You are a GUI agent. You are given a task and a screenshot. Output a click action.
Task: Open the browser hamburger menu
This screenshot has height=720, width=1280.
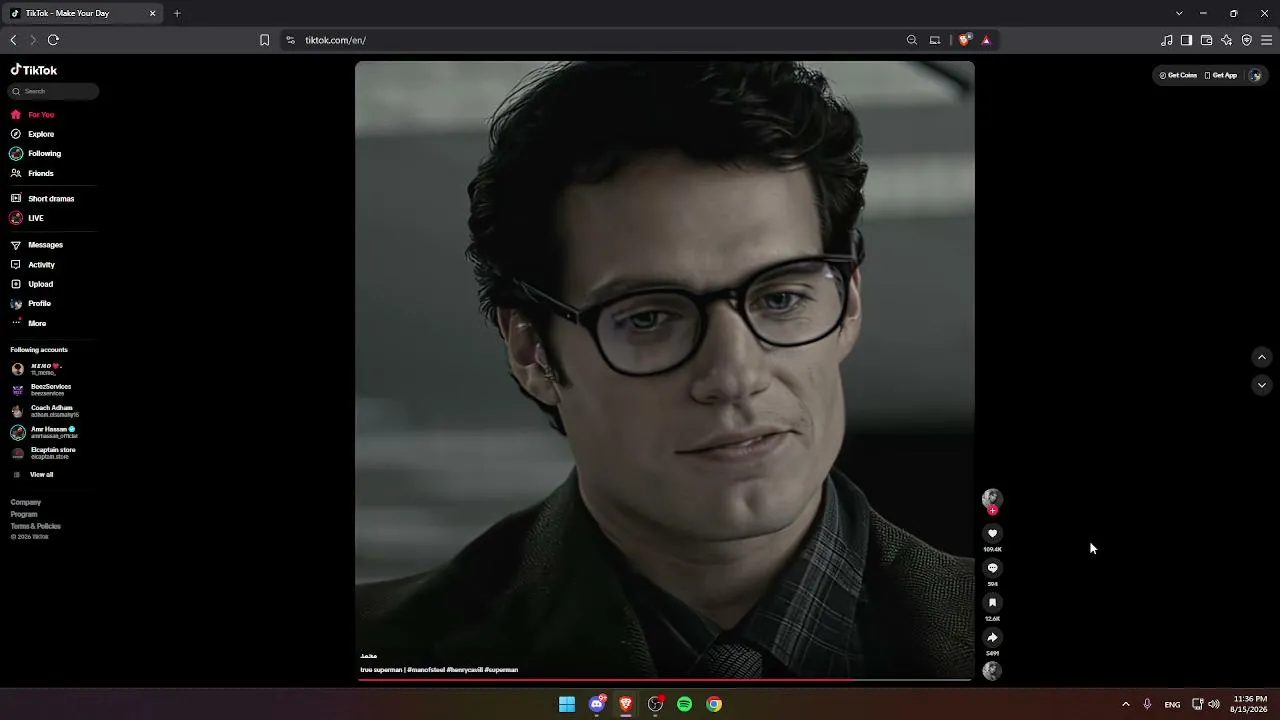[x=1267, y=40]
